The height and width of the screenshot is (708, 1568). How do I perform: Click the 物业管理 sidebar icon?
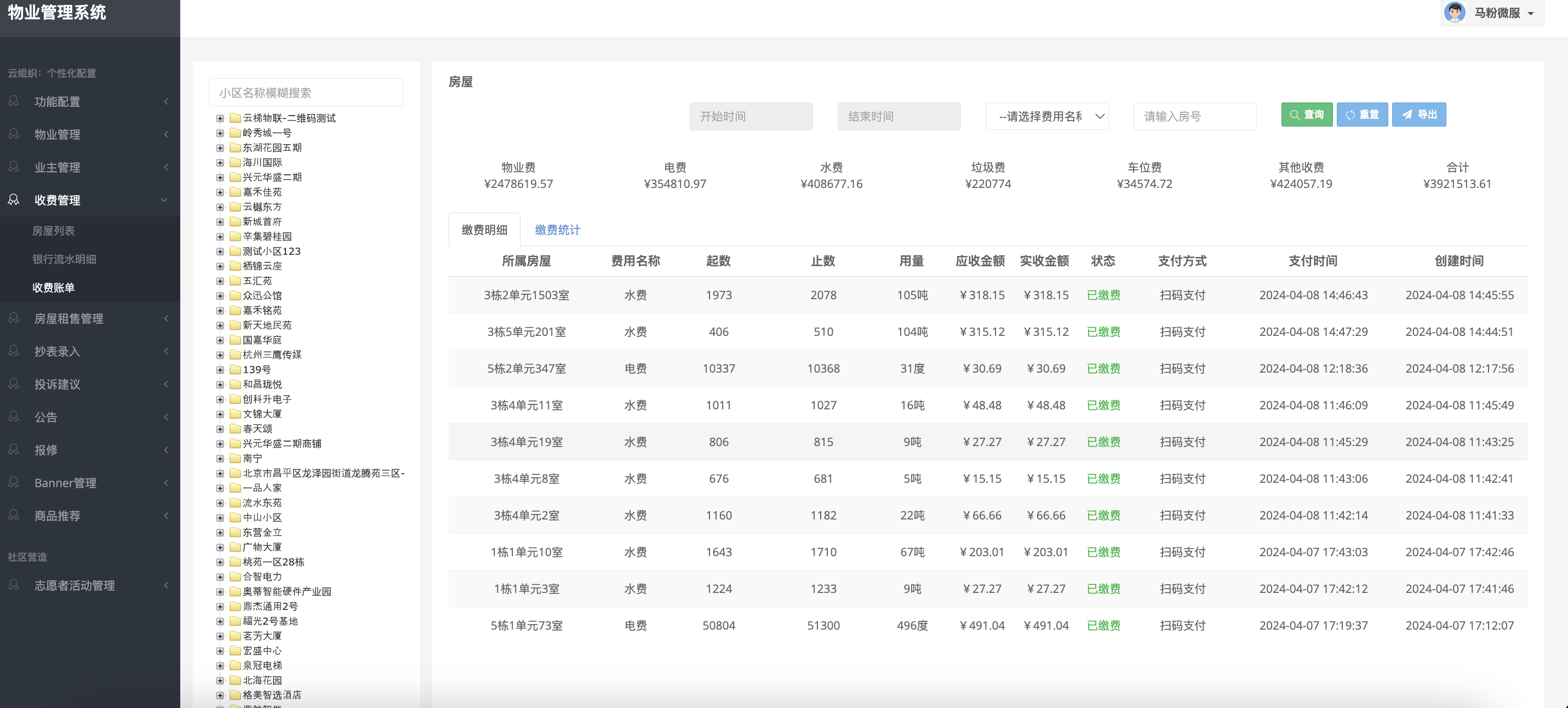13,134
